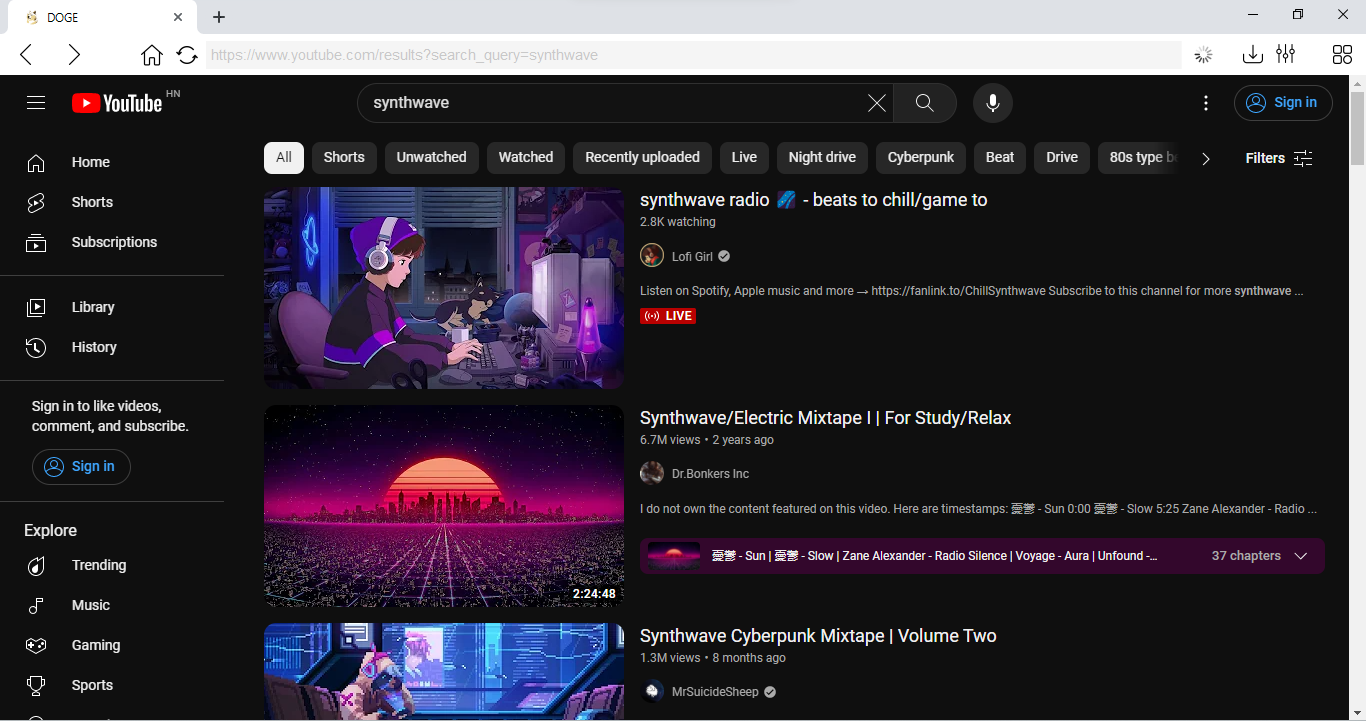Open the MrSuicideSheep channel avatar

point(652,691)
